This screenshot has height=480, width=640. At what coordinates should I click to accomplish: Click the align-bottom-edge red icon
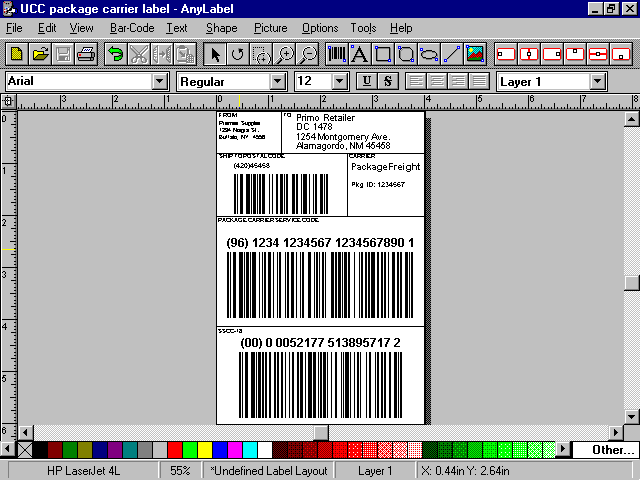[x=621, y=54]
